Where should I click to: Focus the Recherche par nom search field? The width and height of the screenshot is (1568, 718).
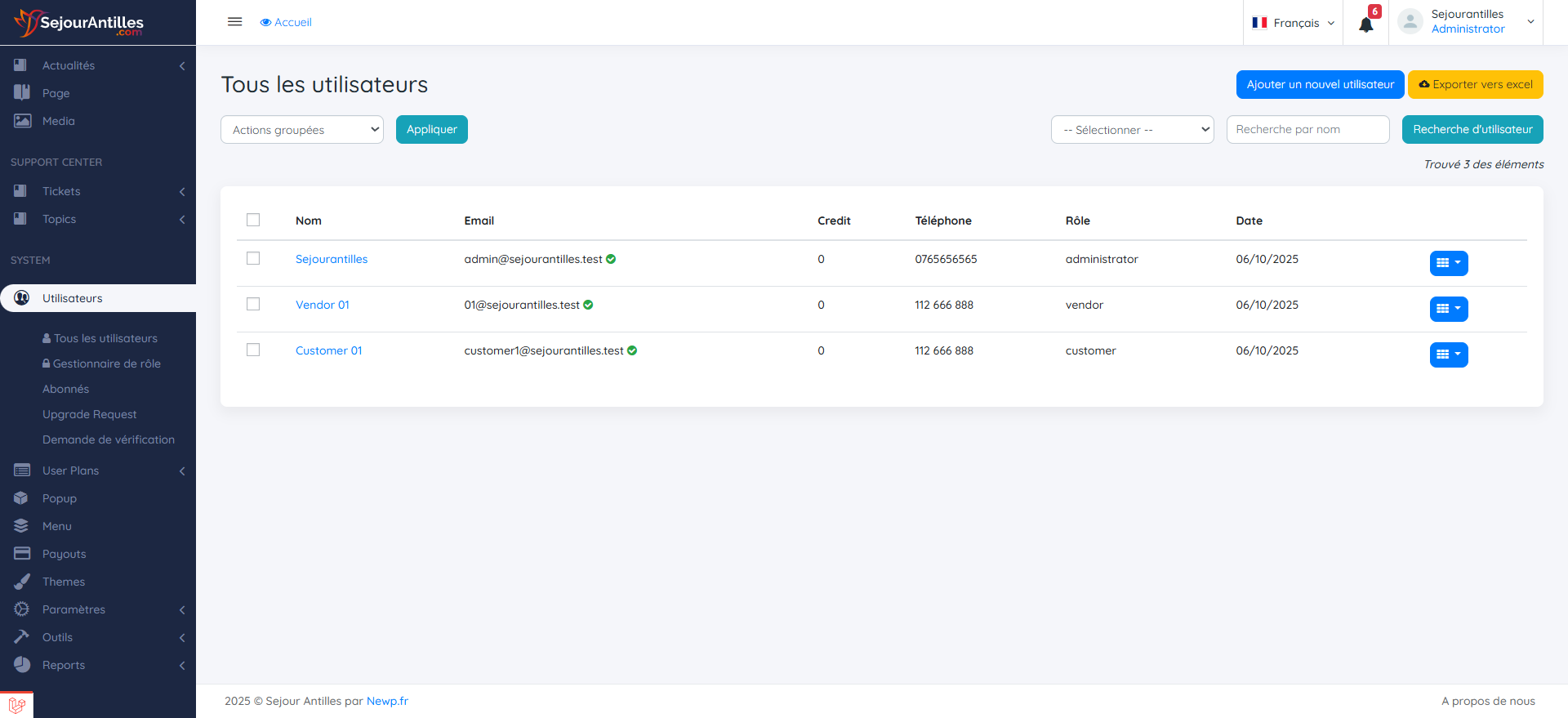[x=1307, y=130]
